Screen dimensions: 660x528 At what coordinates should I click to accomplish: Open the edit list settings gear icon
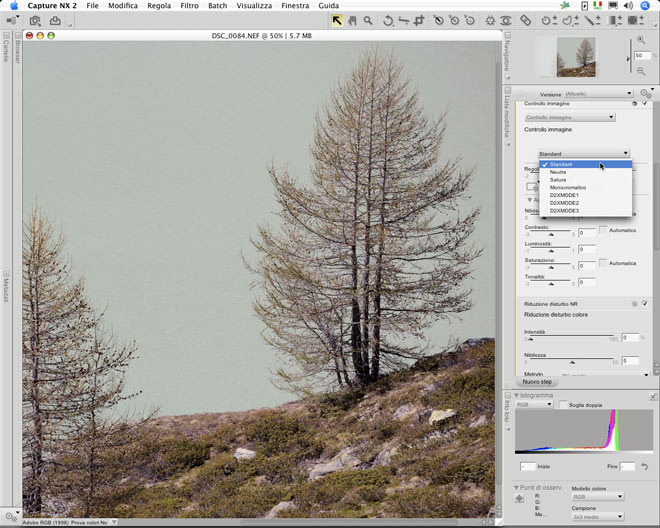coord(646,93)
